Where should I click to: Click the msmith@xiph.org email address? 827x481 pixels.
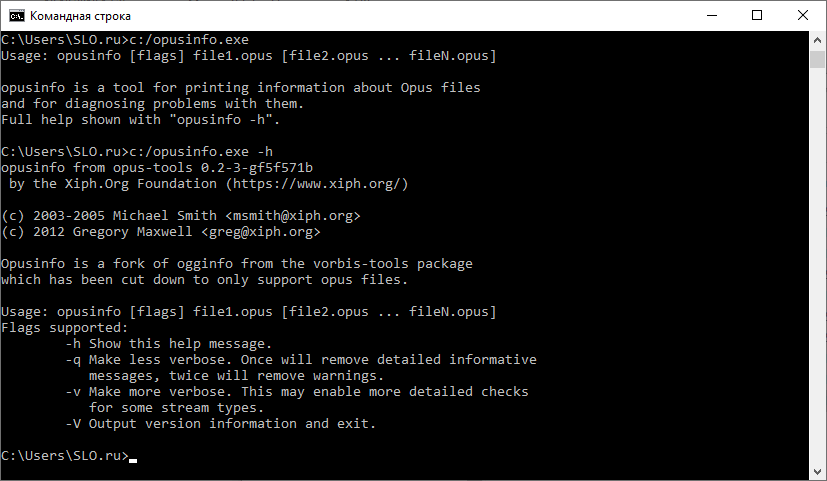(x=293, y=216)
